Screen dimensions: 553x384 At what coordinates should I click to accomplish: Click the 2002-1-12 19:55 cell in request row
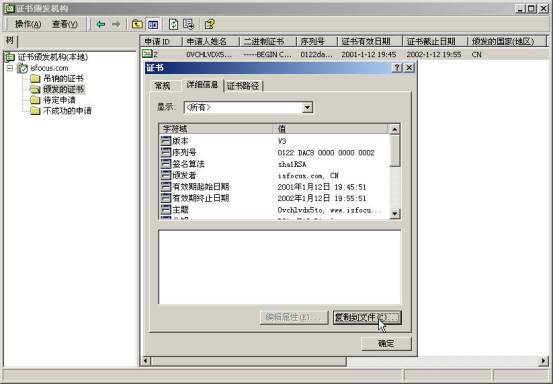433,54
